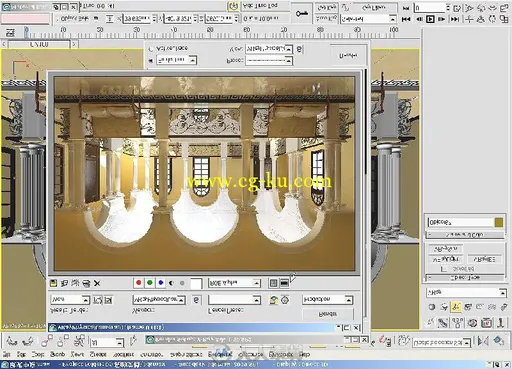Open selection filter dropdown in main toolbar
The image size is (512, 369).
107,342
